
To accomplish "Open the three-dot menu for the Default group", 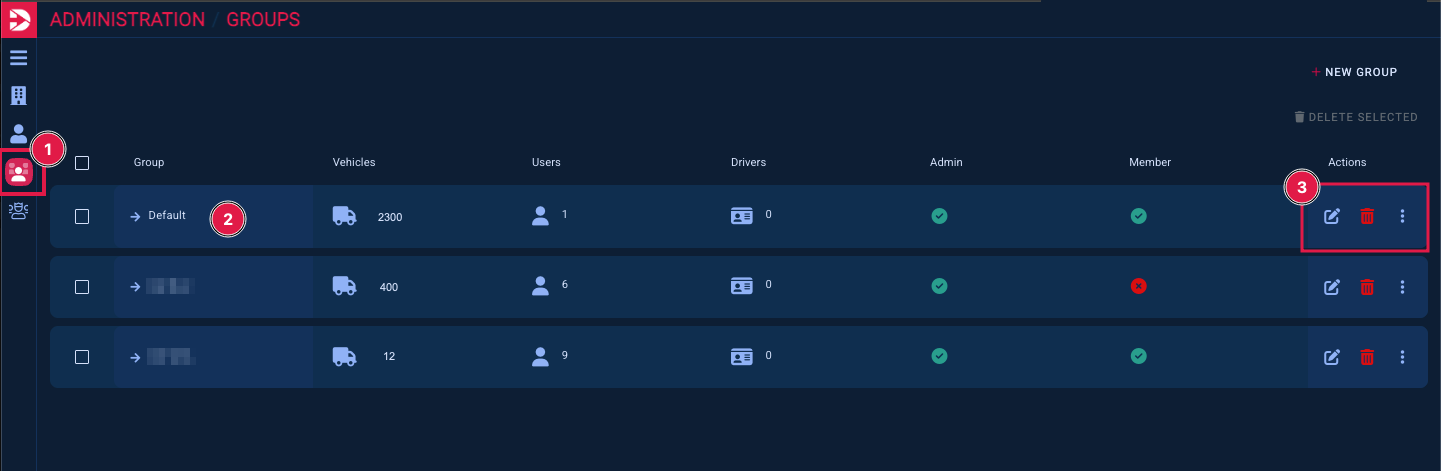I will [1402, 216].
